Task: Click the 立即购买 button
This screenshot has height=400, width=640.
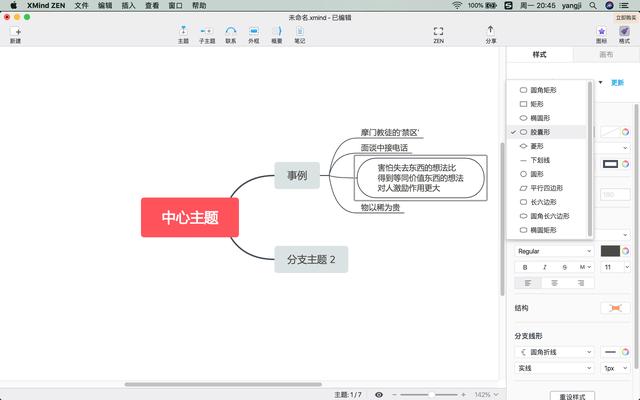Action: click(x=627, y=18)
